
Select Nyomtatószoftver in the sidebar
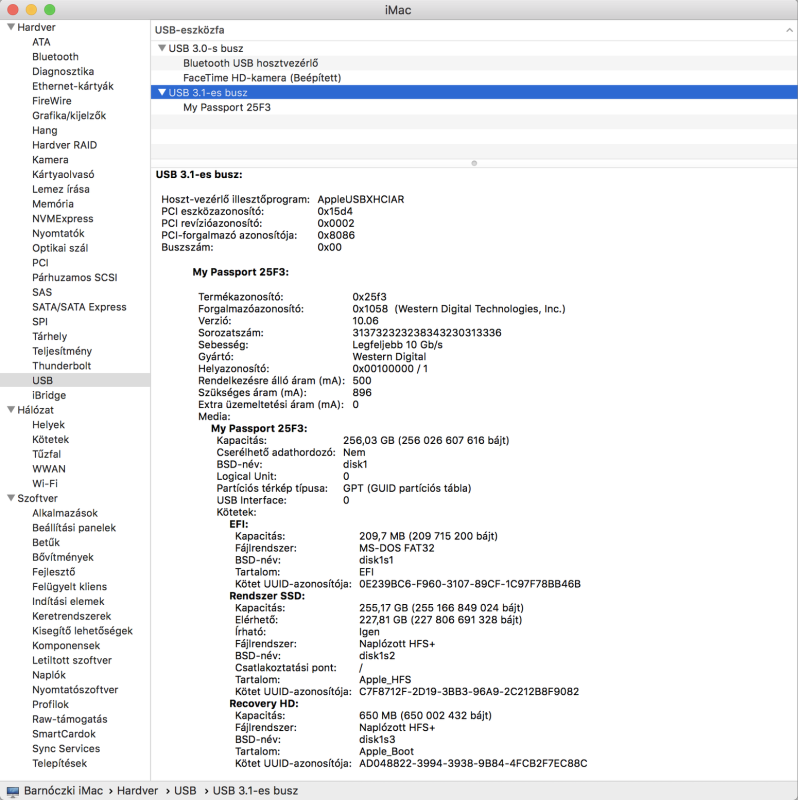coord(75,690)
